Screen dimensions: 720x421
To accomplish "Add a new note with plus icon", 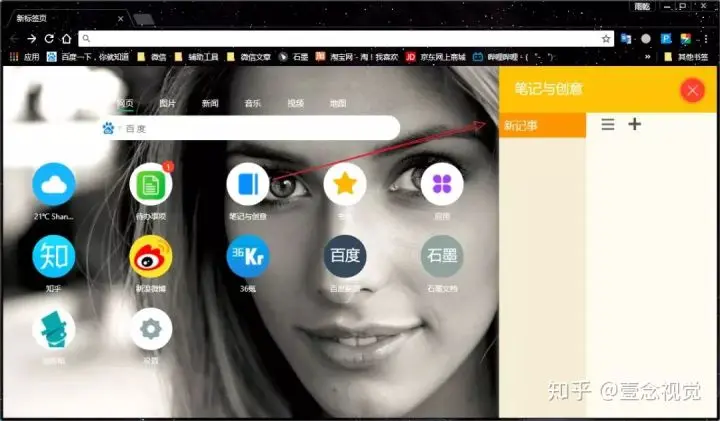I will tap(635, 124).
